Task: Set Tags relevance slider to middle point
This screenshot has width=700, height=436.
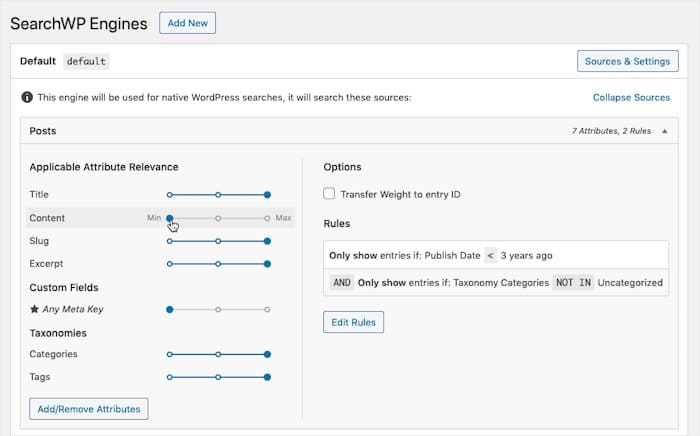Action: (218, 377)
